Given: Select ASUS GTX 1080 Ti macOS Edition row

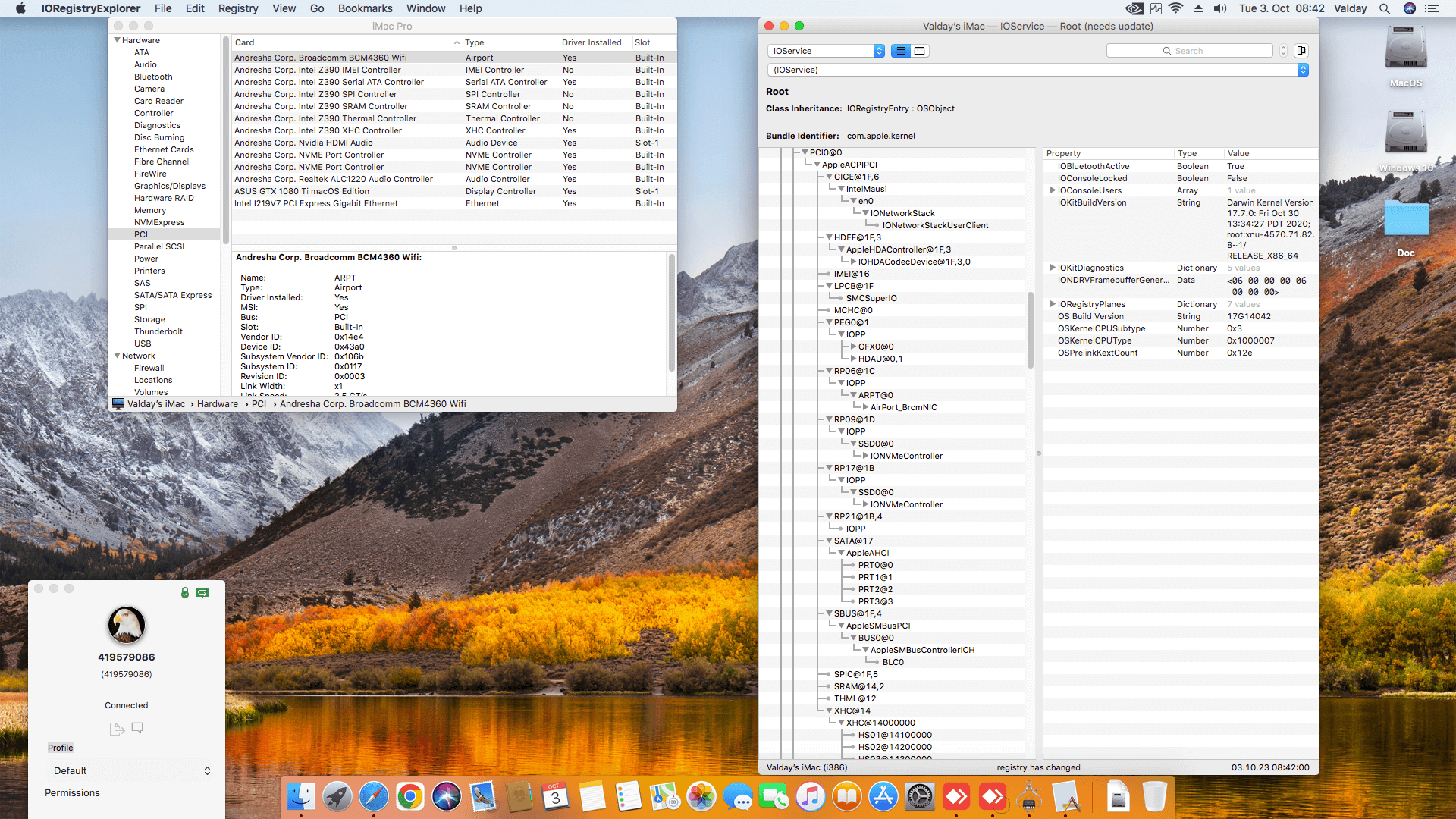Looking at the screenshot, I should point(453,191).
